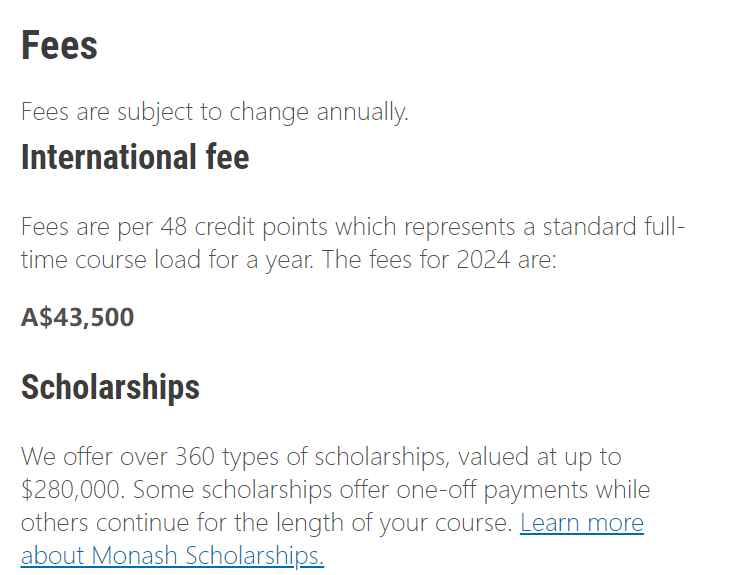This screenshot has height=575, width=736.
Task: Click the International fee heading
Action: 135,158
